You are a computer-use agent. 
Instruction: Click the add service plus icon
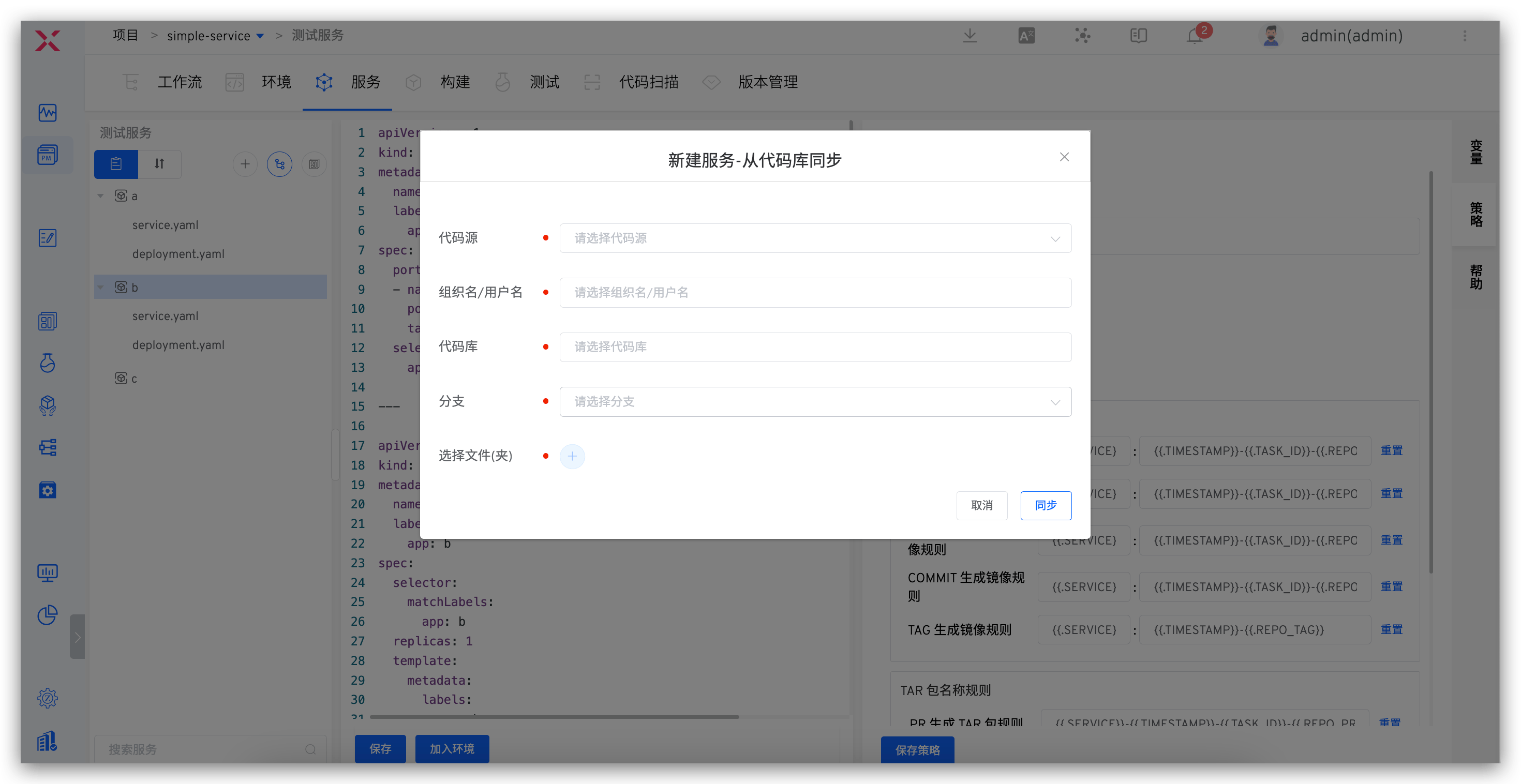point(245,163)
